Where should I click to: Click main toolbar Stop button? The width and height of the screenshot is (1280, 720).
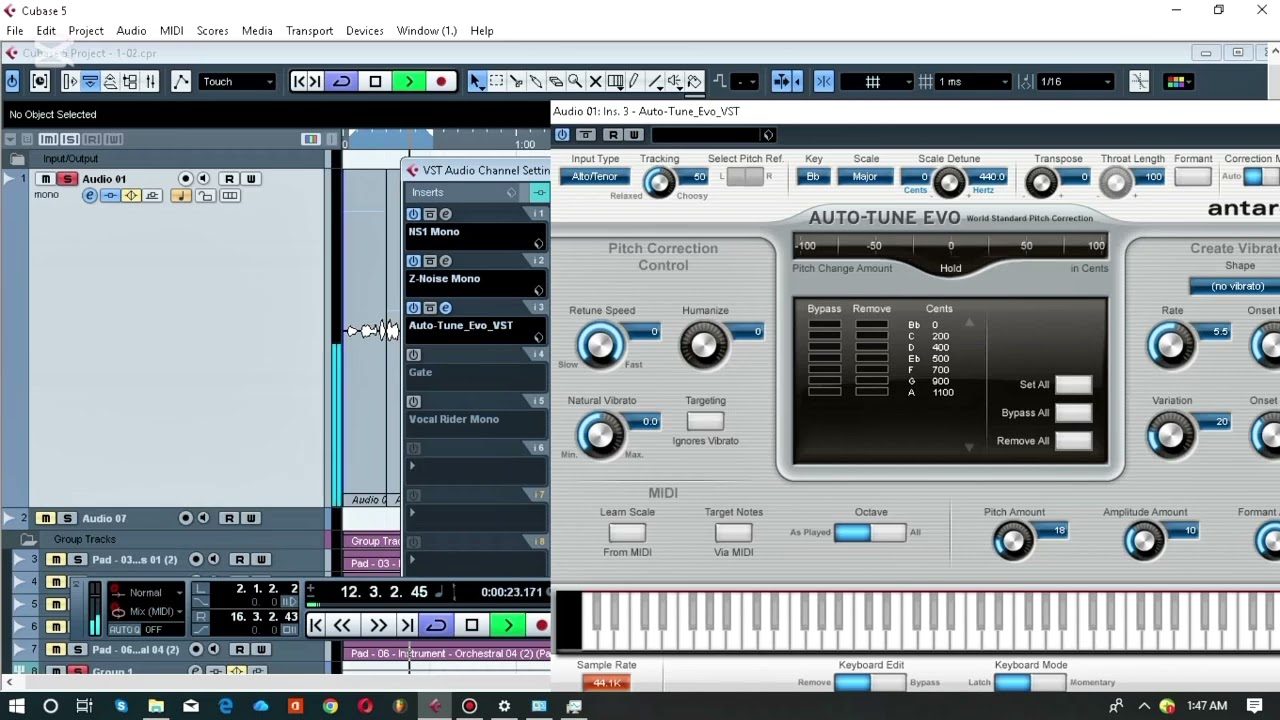[375, 82]
